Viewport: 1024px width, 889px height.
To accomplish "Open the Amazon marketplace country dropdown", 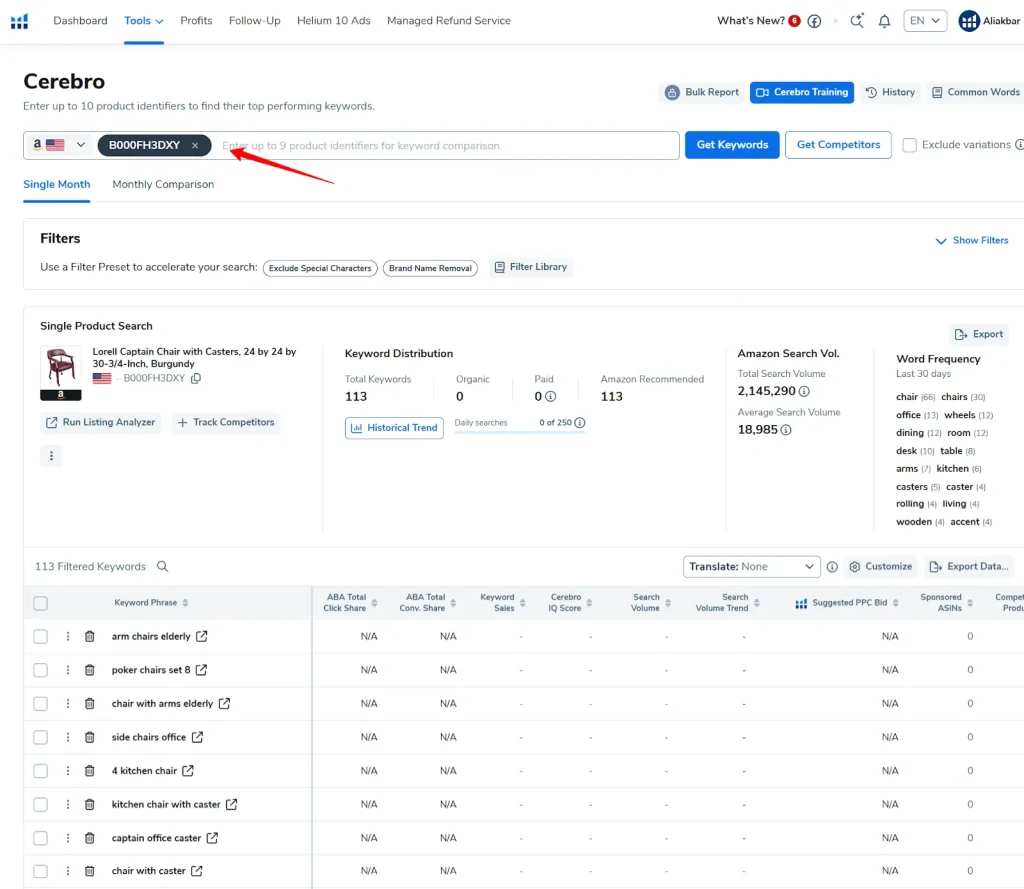I will [x=60, y=145].
